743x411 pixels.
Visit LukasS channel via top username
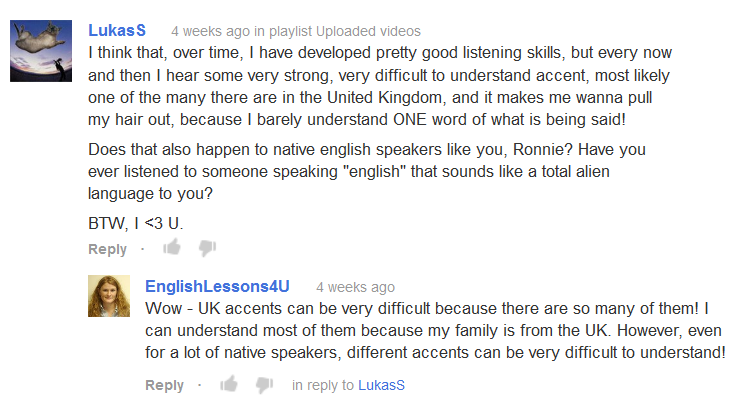click(x=117, y=30)
